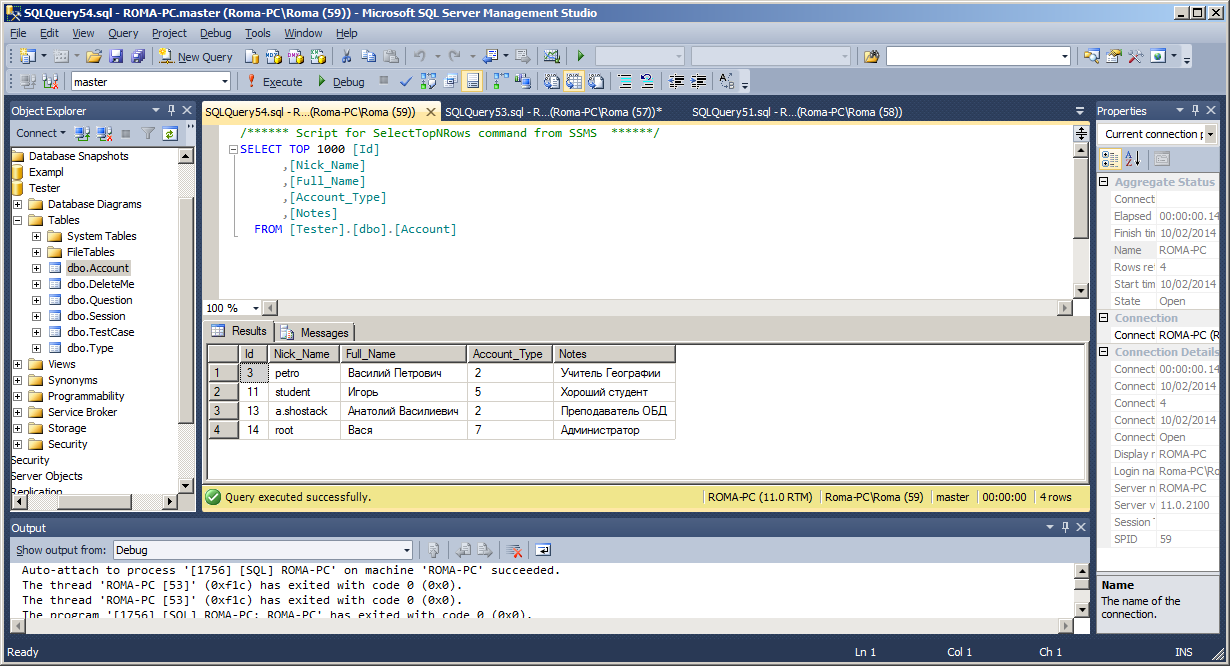Click the Save All icon in toolbar
The width and height of the screenshot is (1230, 666).
tap(137, 57)
